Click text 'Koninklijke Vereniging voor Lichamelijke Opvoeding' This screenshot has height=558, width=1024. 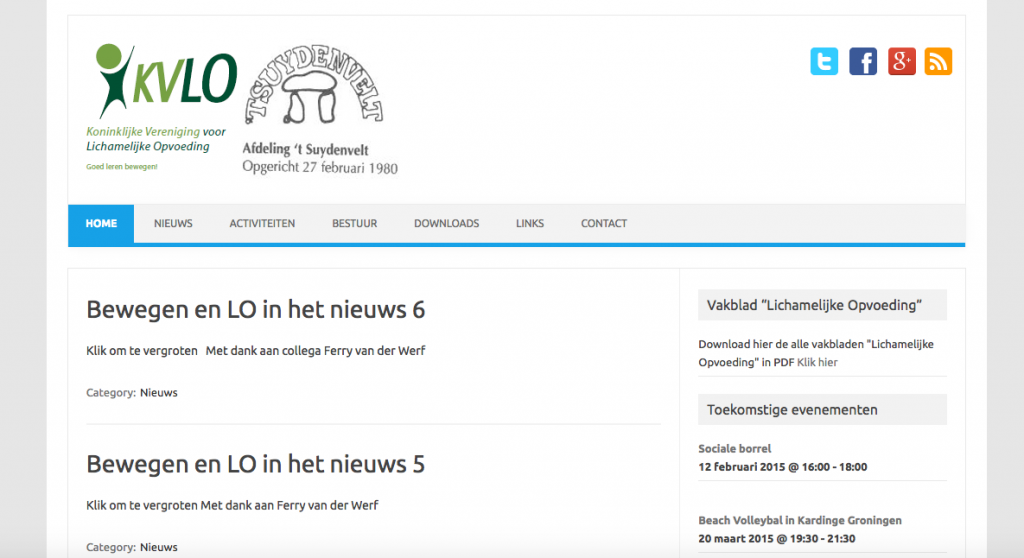(155, 139)
